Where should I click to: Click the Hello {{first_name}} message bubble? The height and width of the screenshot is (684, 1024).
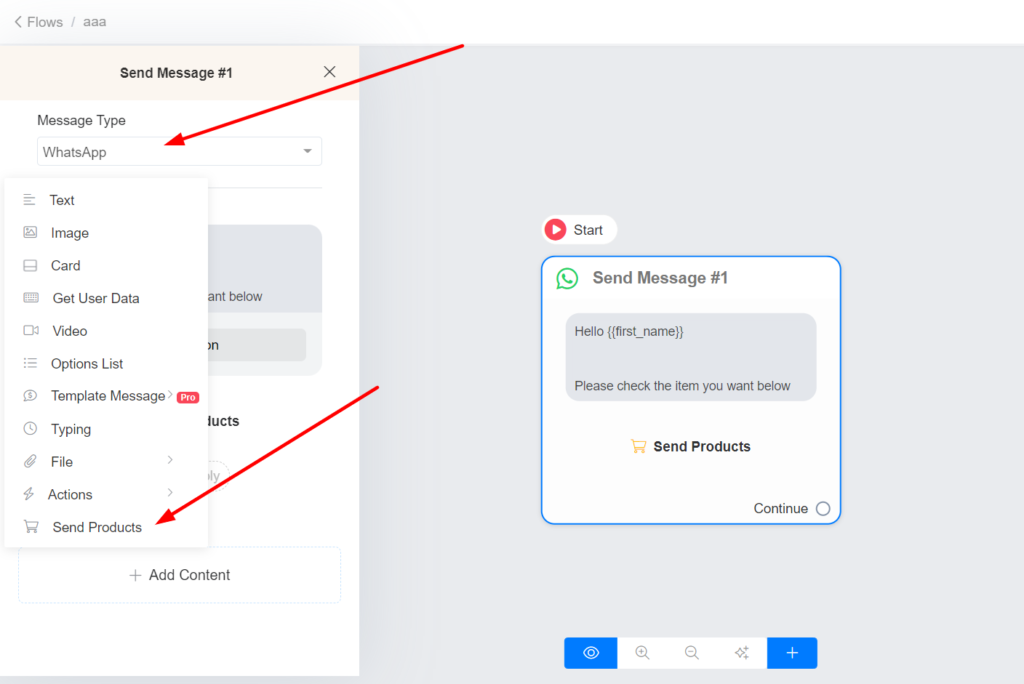click(691, 357)
